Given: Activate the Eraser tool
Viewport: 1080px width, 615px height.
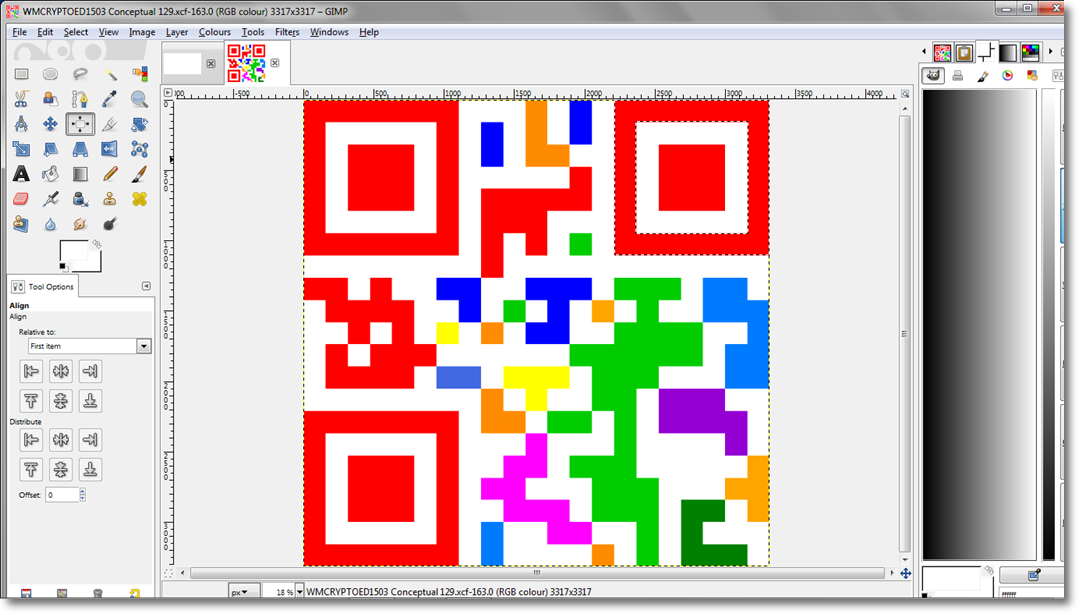Looking at the screenshot, I should click(x=21, y=199).
